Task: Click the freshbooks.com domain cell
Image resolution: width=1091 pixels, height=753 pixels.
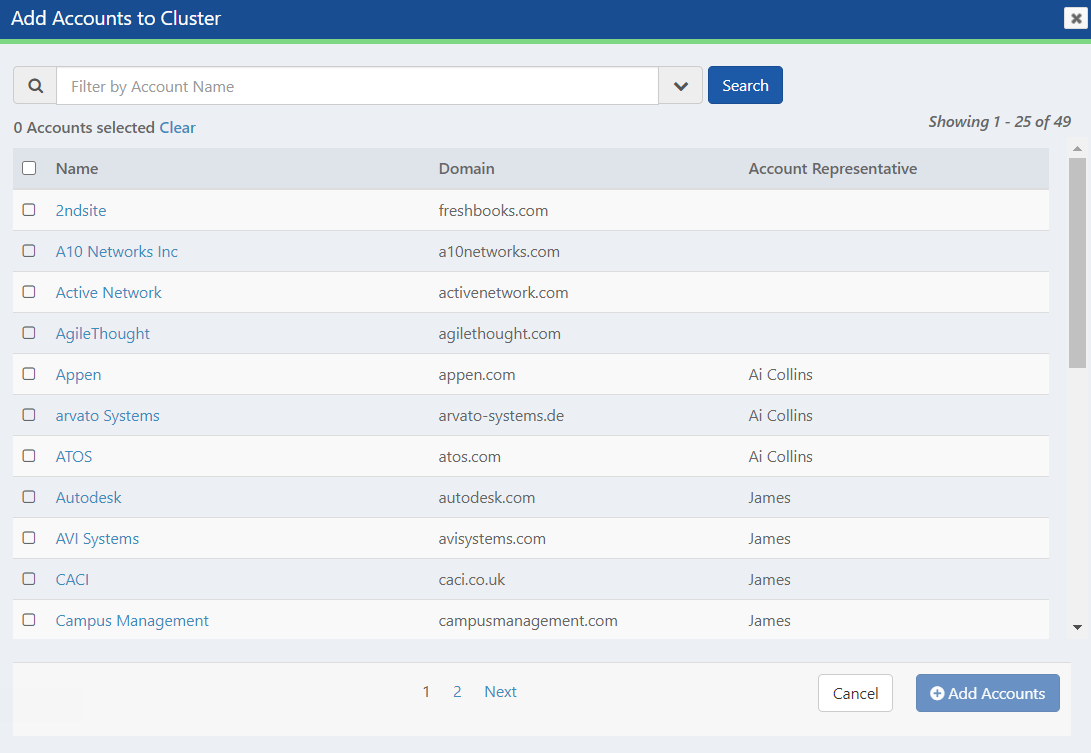Action: point(493,210)
